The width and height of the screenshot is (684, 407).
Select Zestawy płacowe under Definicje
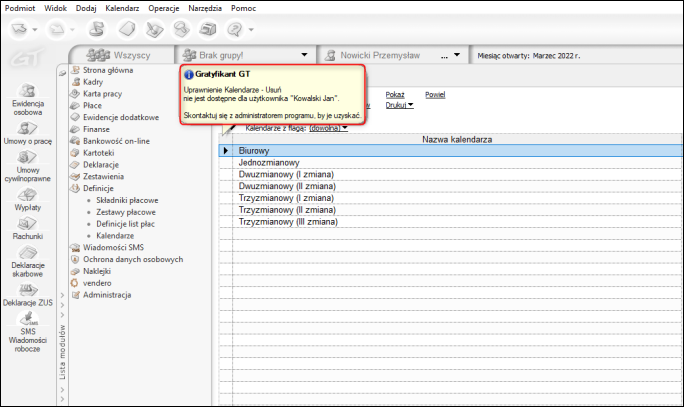(126, 212)
